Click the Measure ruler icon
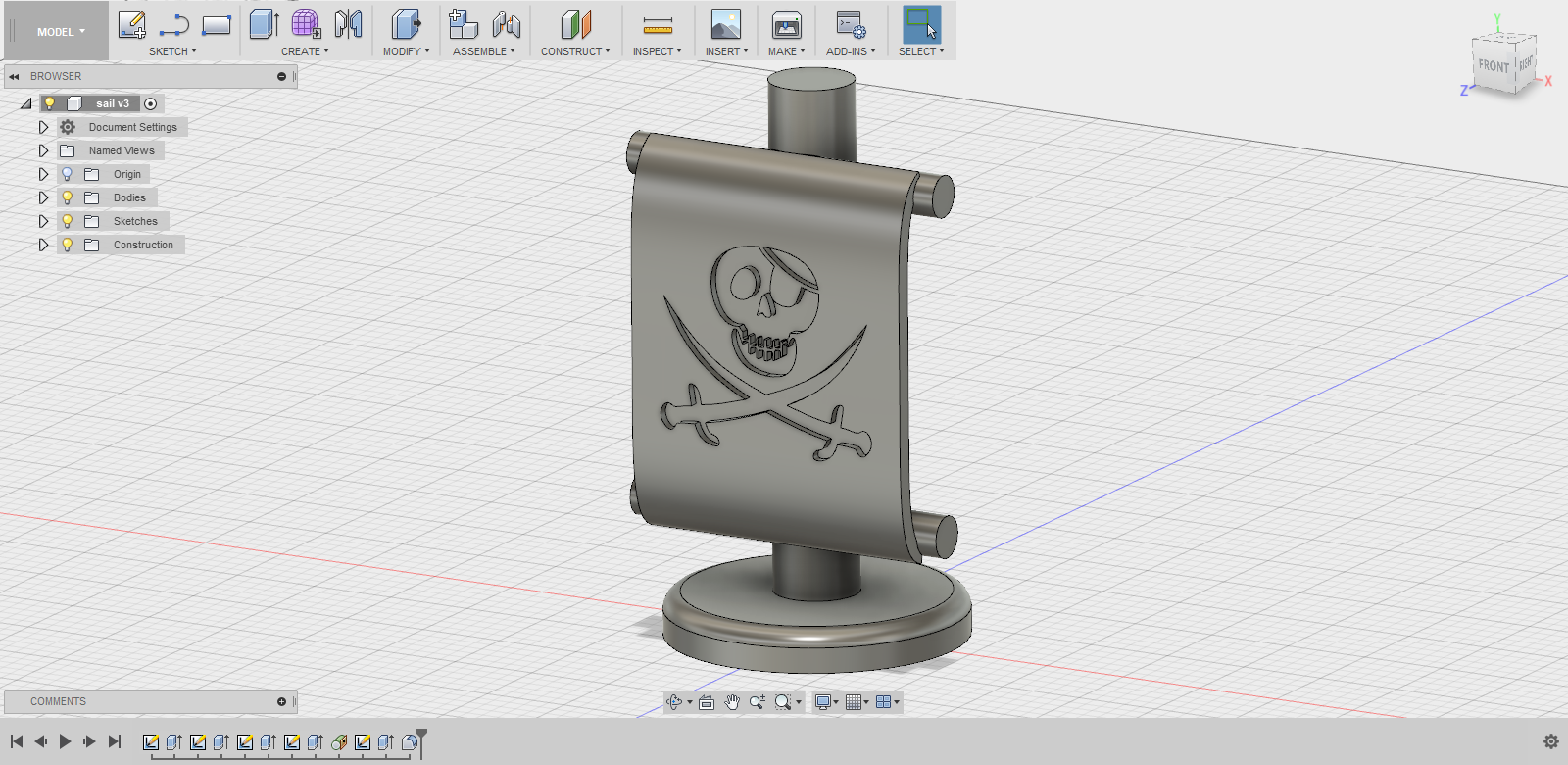This screenshot has width=1568, height=765. pyautogui.click(x=658, y=25)
